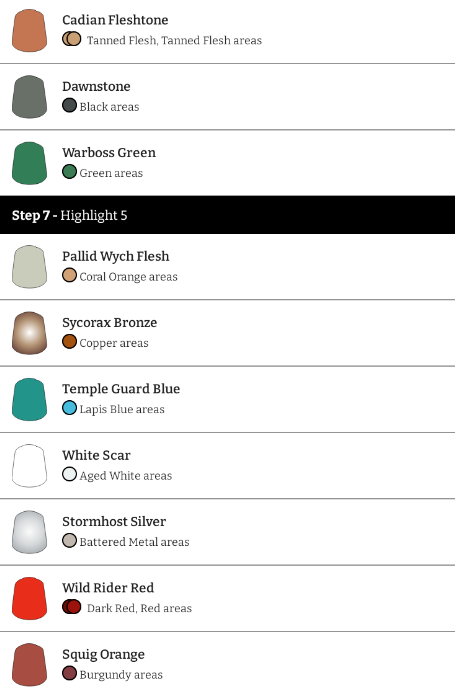Select the Burgundy areas color swatch
The width and height of the screenshot is (455, 695).
[70, 673]
